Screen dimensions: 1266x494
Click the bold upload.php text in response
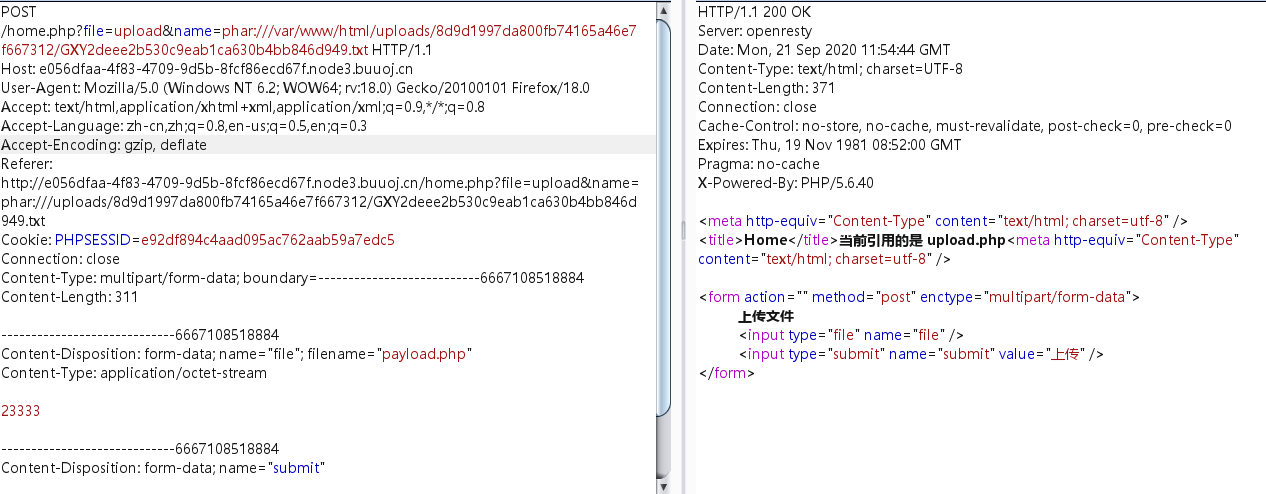click(x=966, y=240)
